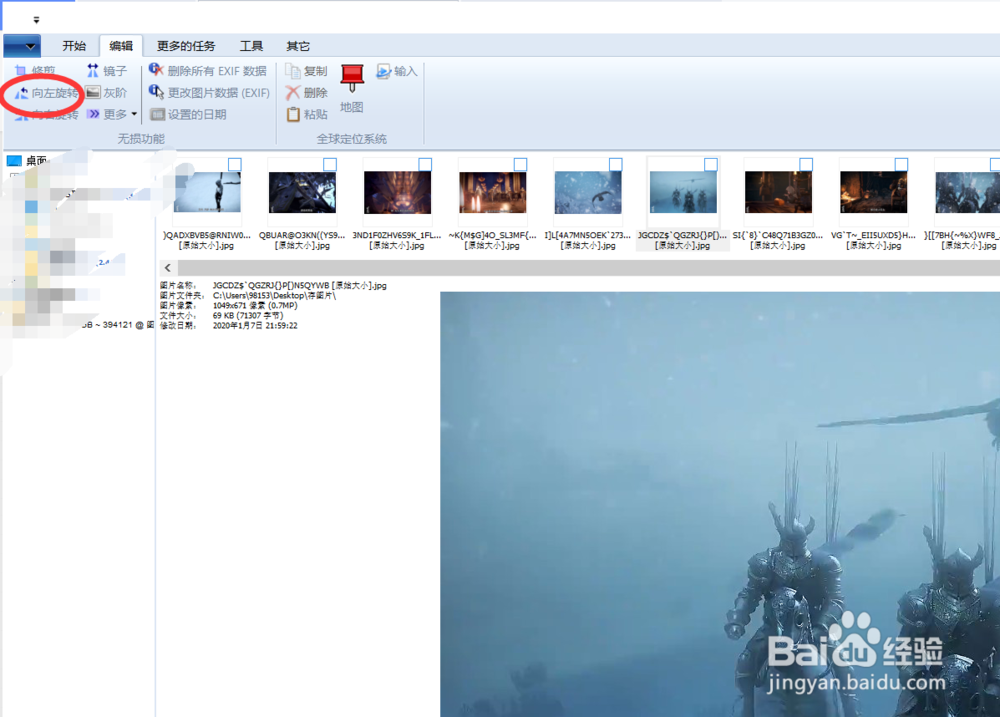Screen dimensions: 1000x717
Task: Apply the 镜子 mirror function
Action: [x=107, y=71]
